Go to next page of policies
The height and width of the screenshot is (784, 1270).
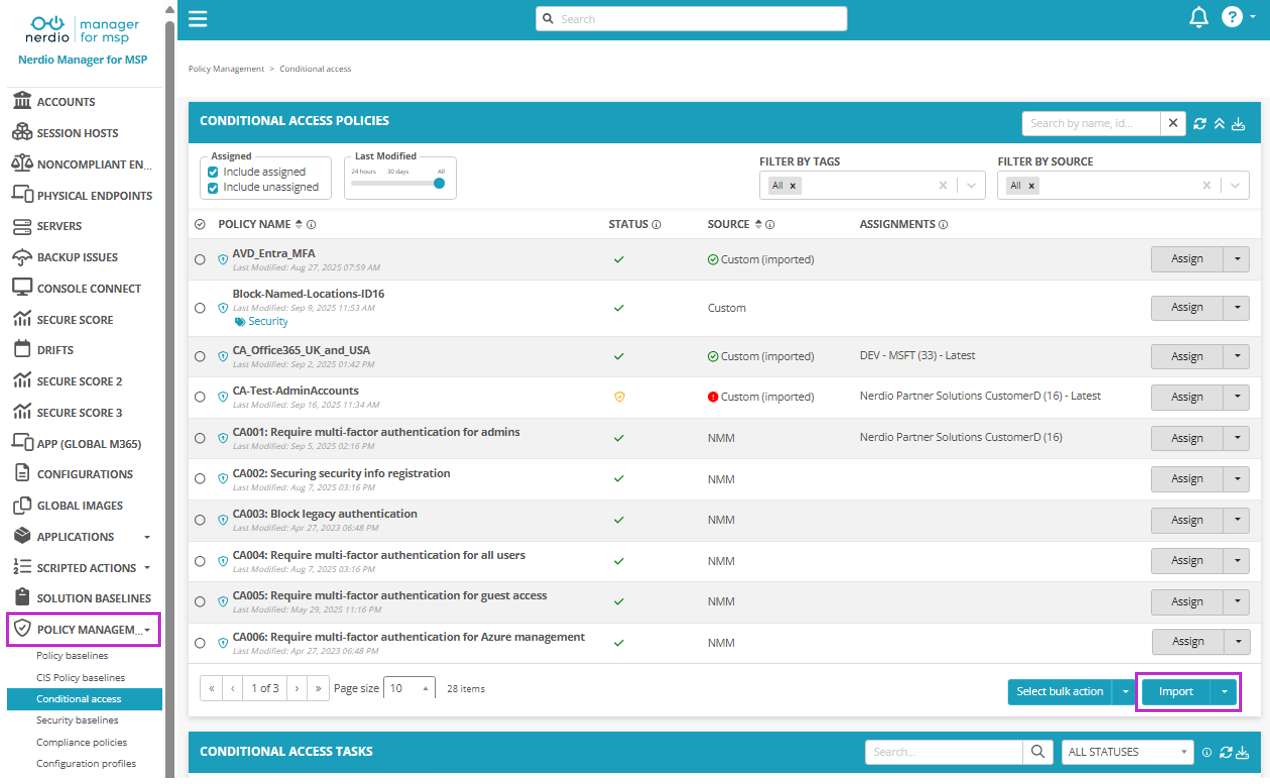[x=297, y=688]
